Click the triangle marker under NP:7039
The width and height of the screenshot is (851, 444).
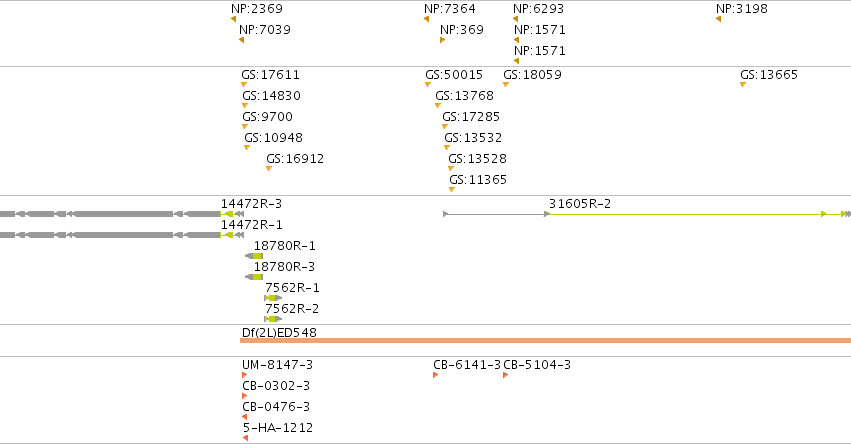(x=242, y=40)
